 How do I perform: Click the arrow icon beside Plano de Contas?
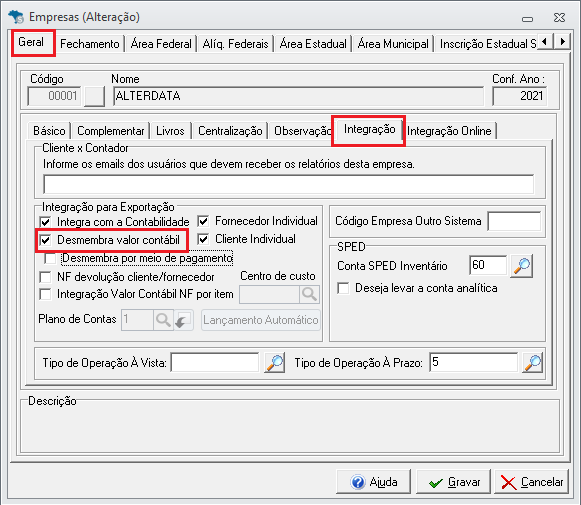183,320
